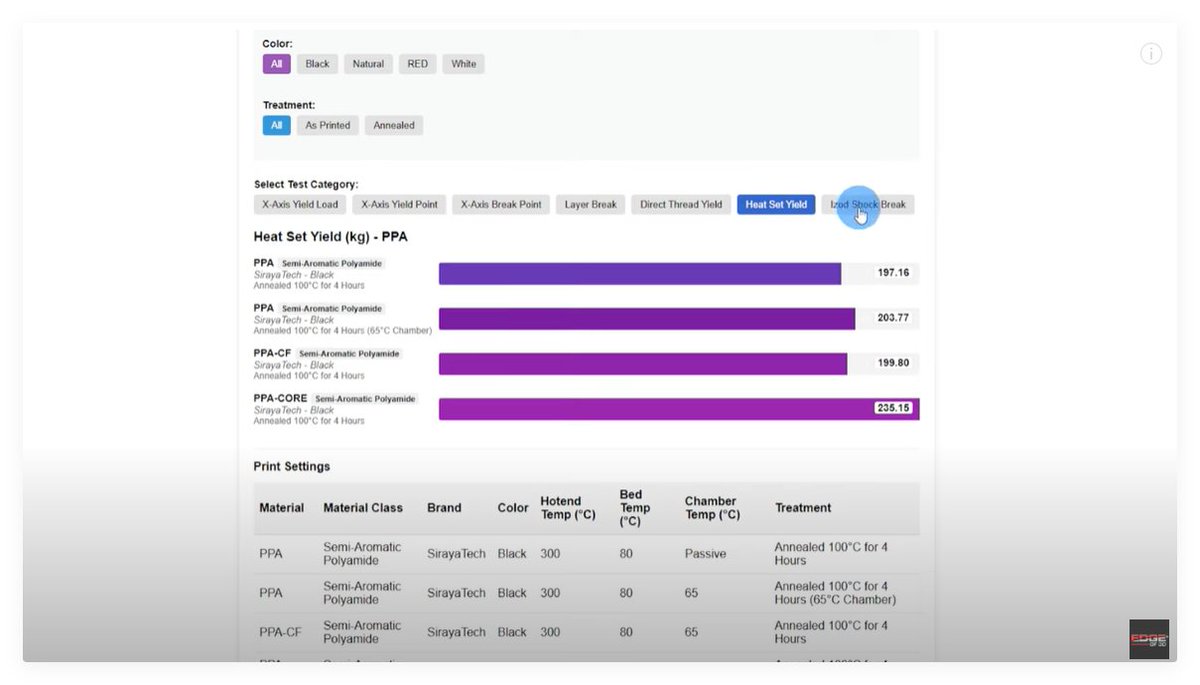Click the Edge of 3D channel logo
This screenshot has width=1200, height=685.
[x=1149, y=639]
